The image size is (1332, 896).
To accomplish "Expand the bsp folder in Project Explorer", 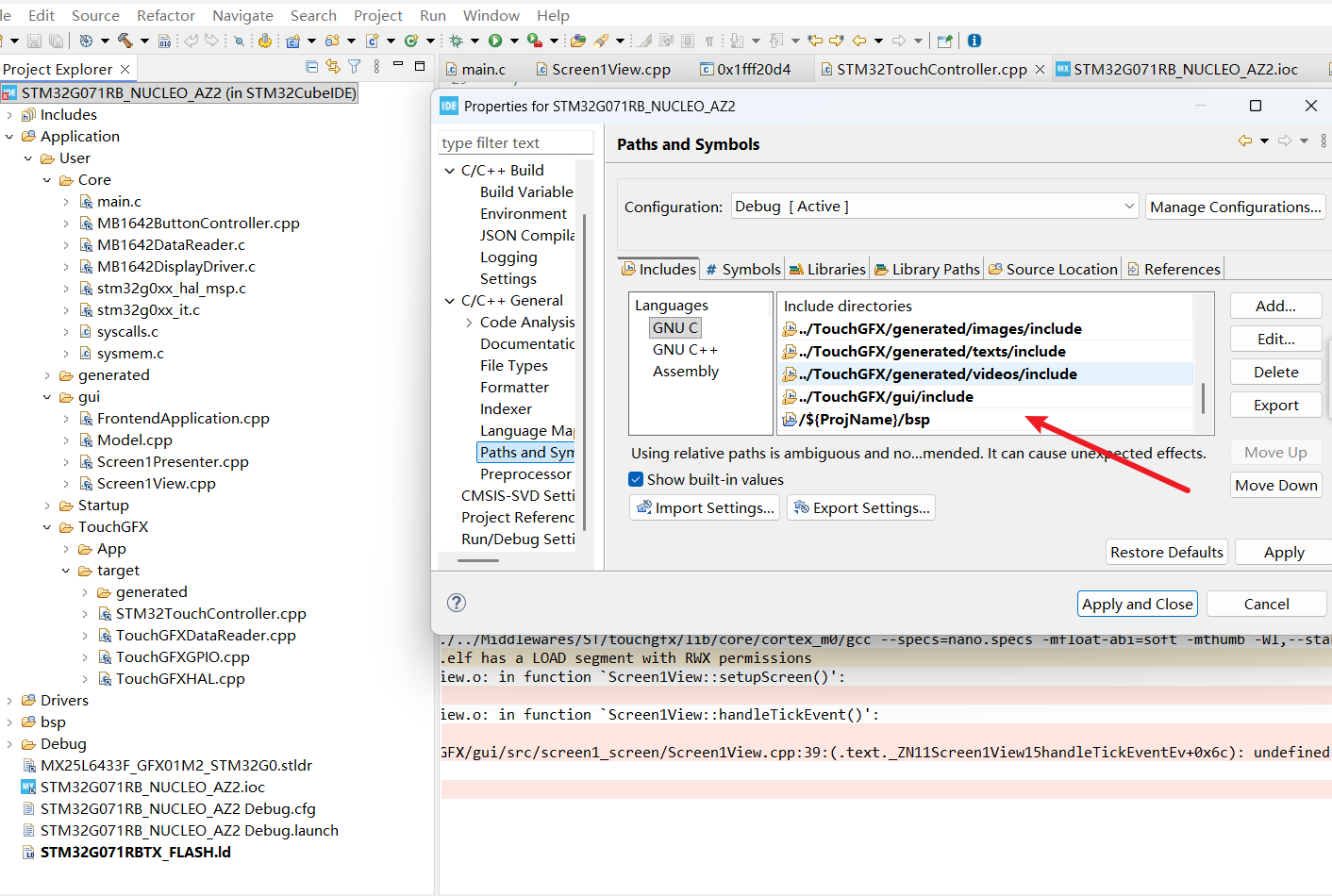I will click(x=9, y=722).
